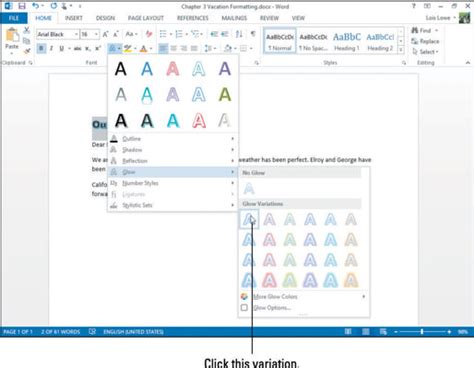Image resolution: width=474 pixels, height=368 pixels.
Task: Open the Change Case menu
Action: (x=131, y=34)
